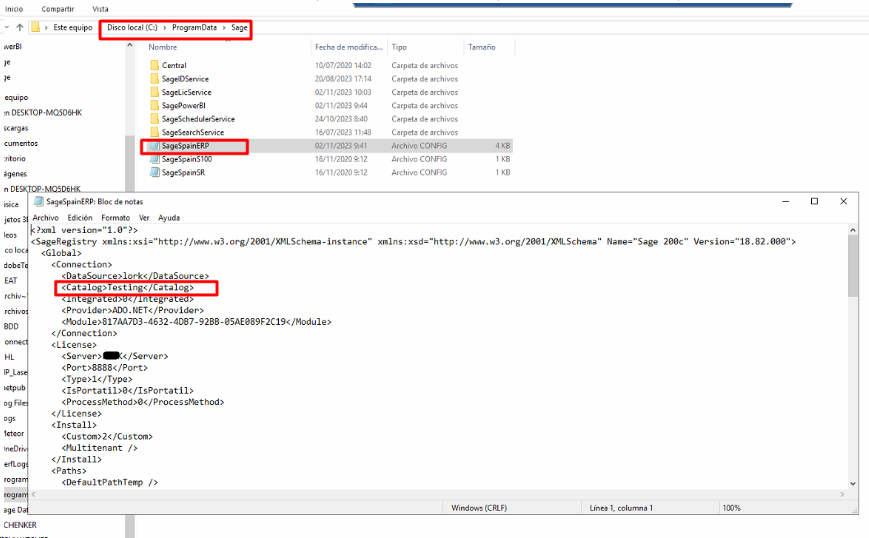Viewport: 869px width, 538px height.
Task: Select equipo in the navigation pane
Action: [x=16, y=97]
